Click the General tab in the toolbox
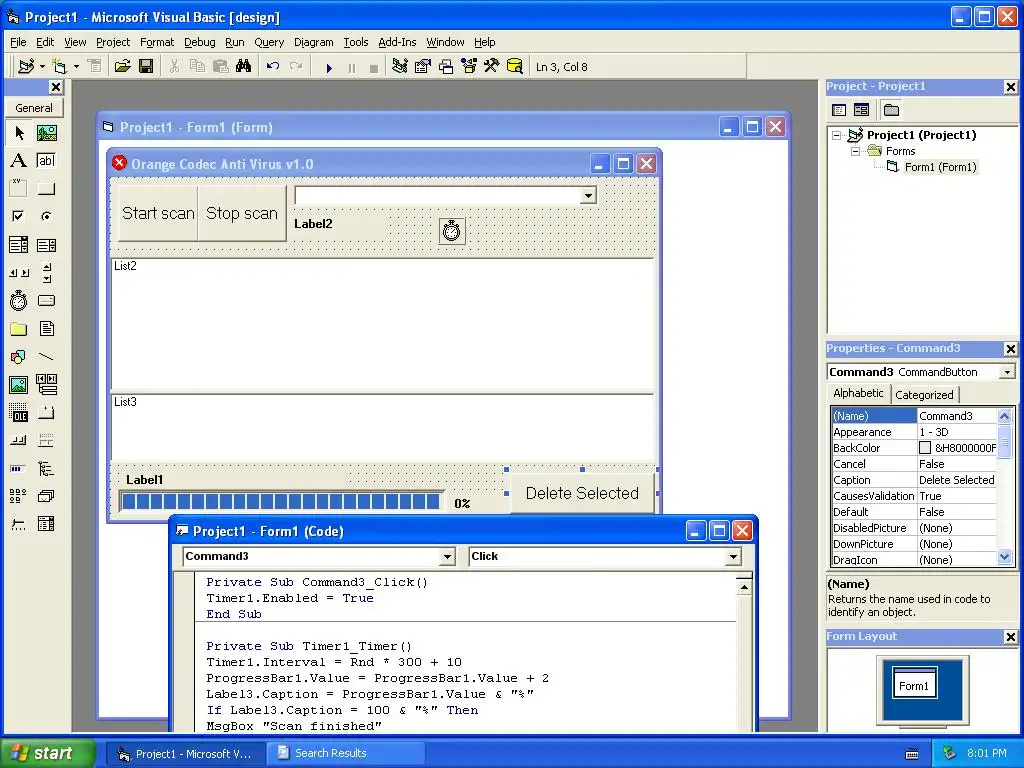The image size is (1024, 768). [x=34, y=108]
